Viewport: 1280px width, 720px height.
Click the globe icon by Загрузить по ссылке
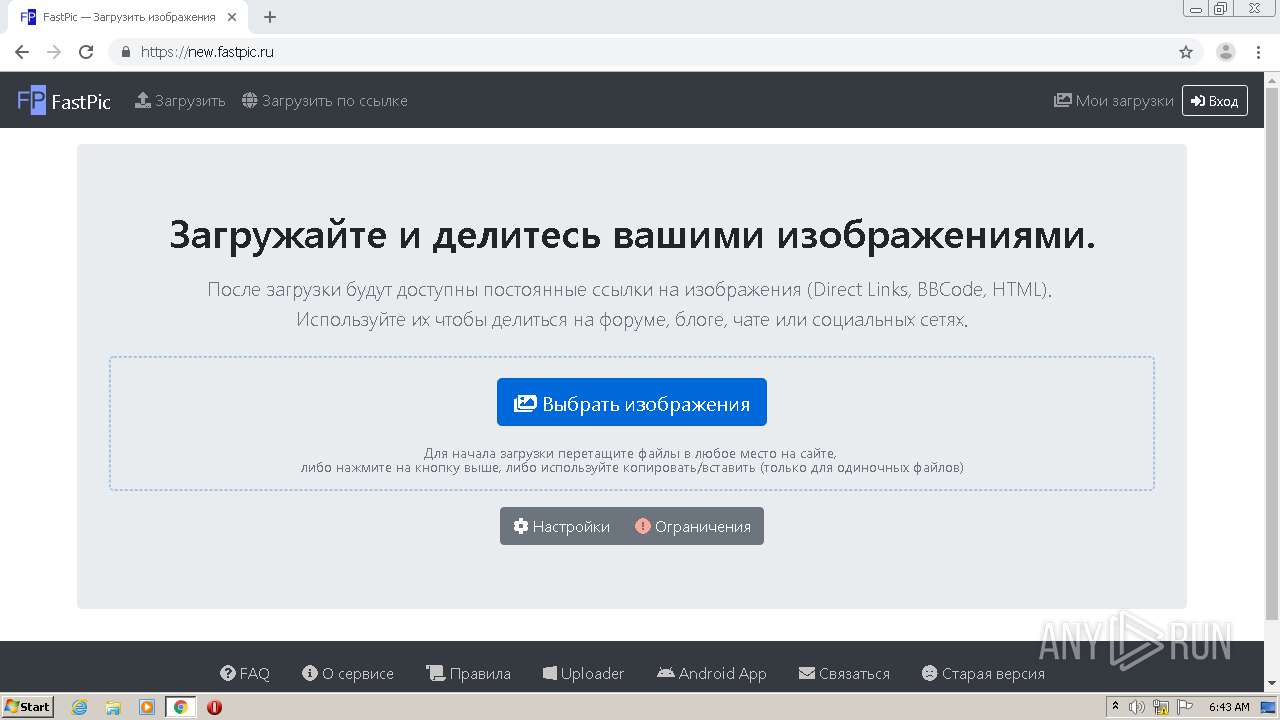pyautogui.click(x=250, y=100)
